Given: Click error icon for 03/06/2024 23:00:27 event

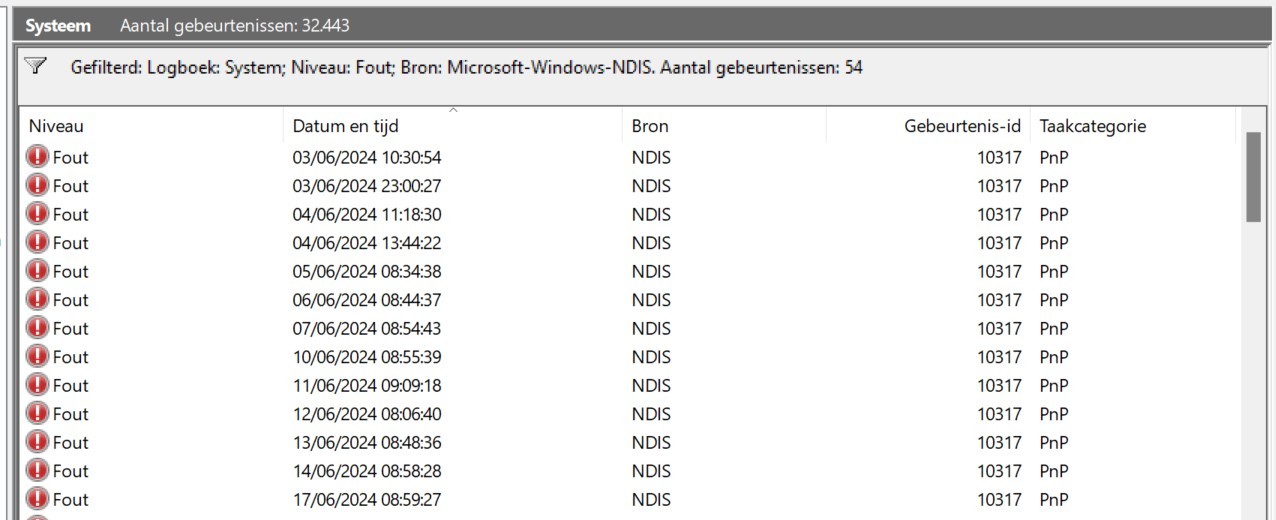Looking at the screenshot, I should tap(38, 185).
